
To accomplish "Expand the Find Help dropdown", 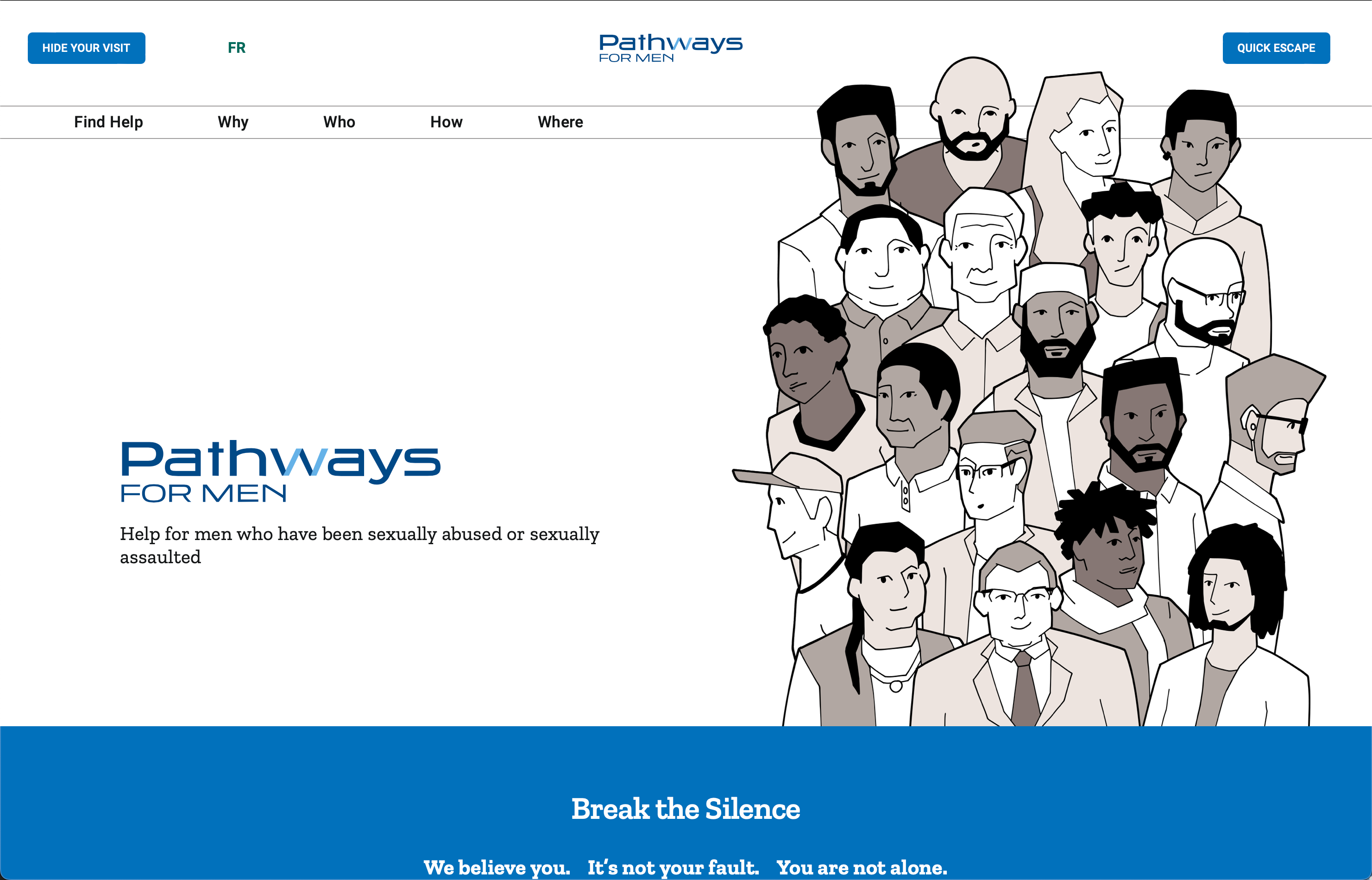I will 108,121.
